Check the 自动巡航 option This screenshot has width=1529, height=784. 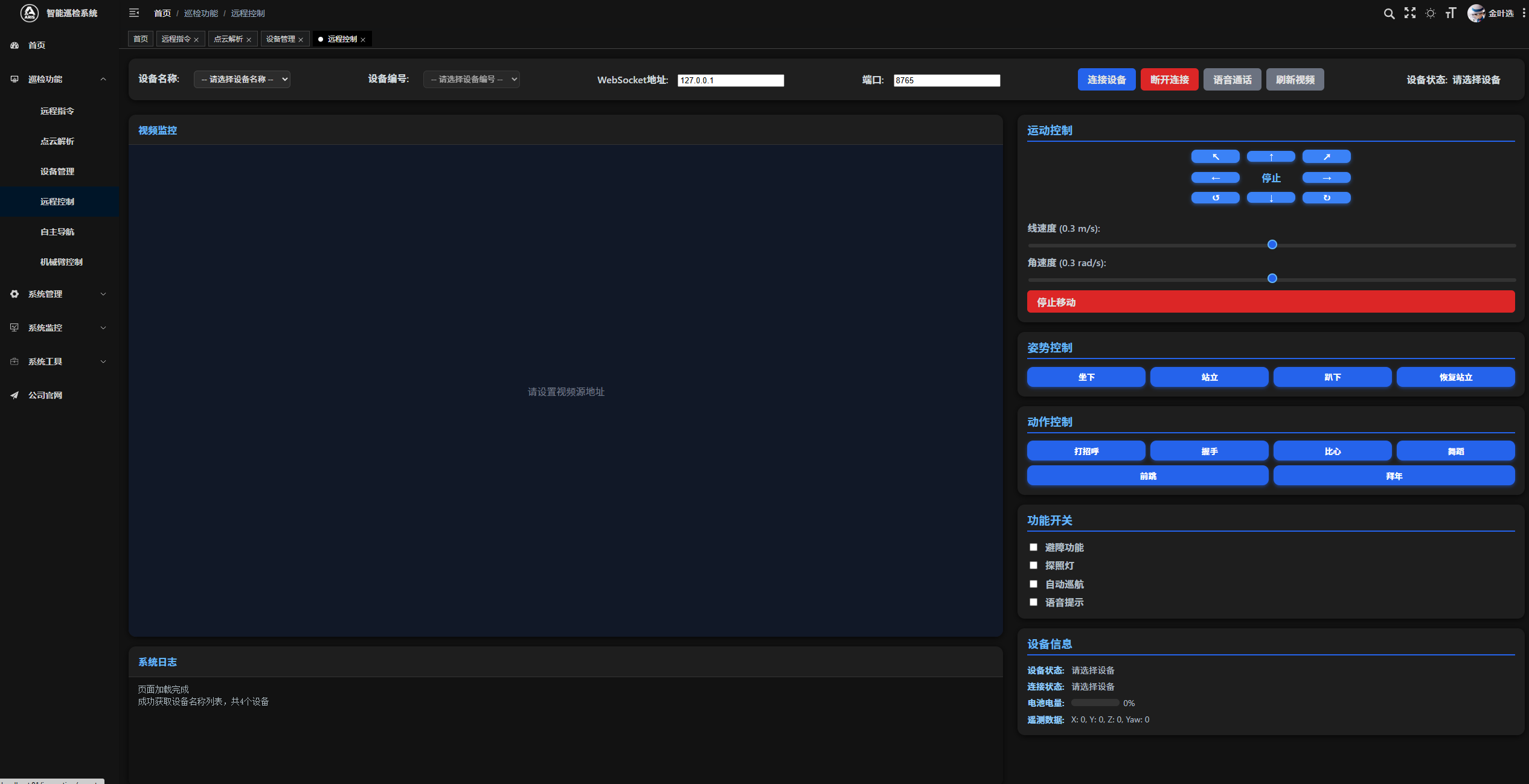[1033, 584]
